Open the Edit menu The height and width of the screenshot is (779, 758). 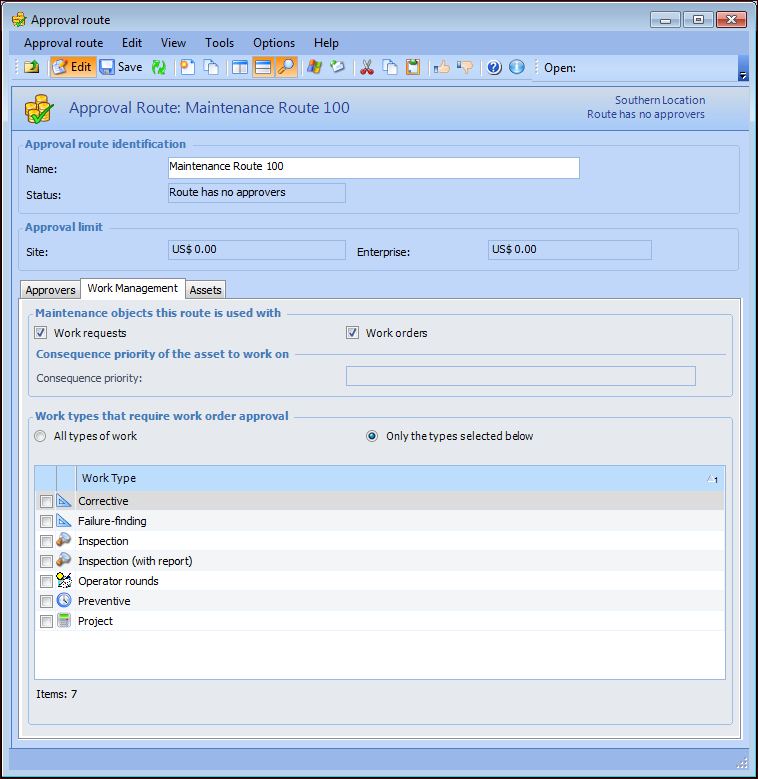(x=132, y=43)
